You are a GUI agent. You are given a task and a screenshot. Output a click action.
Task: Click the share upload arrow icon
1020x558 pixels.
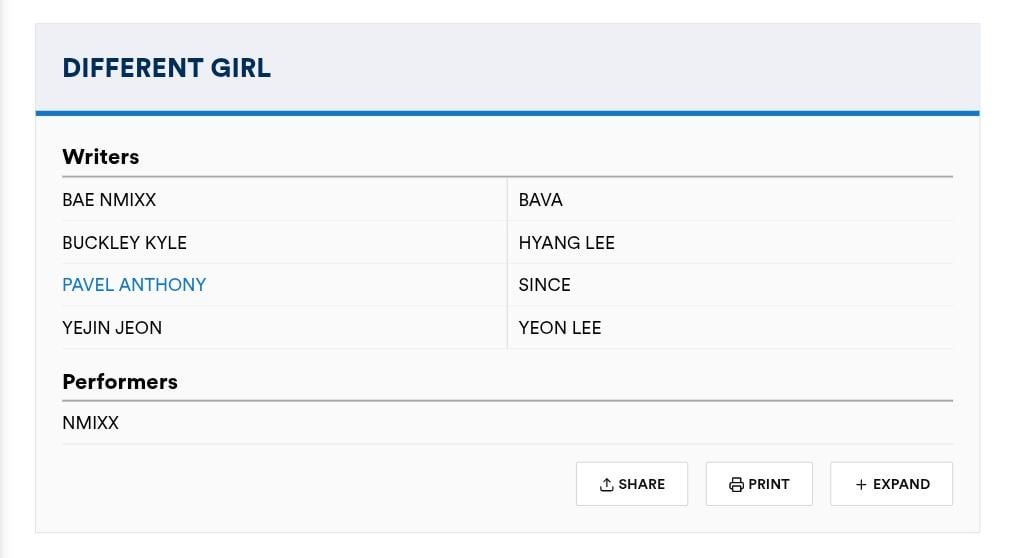tap(606, 484)
